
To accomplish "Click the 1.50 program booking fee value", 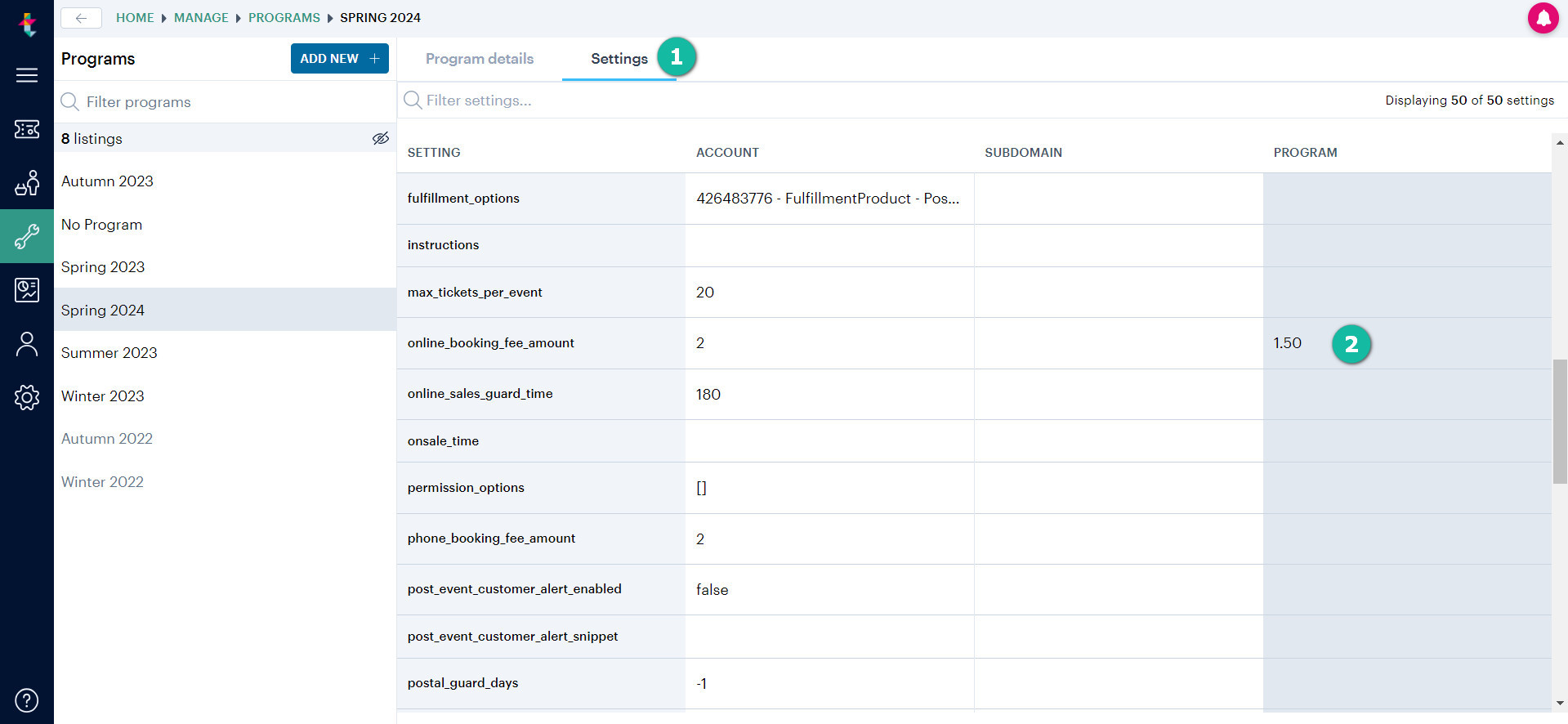I will [1287, 343].
